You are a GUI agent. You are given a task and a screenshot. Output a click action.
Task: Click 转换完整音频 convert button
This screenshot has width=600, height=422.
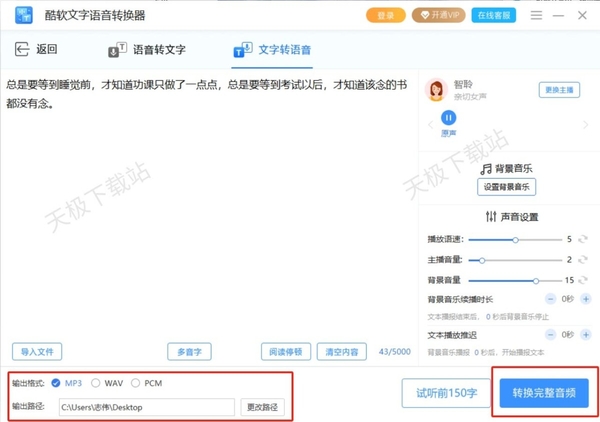(x=544, y=393)
